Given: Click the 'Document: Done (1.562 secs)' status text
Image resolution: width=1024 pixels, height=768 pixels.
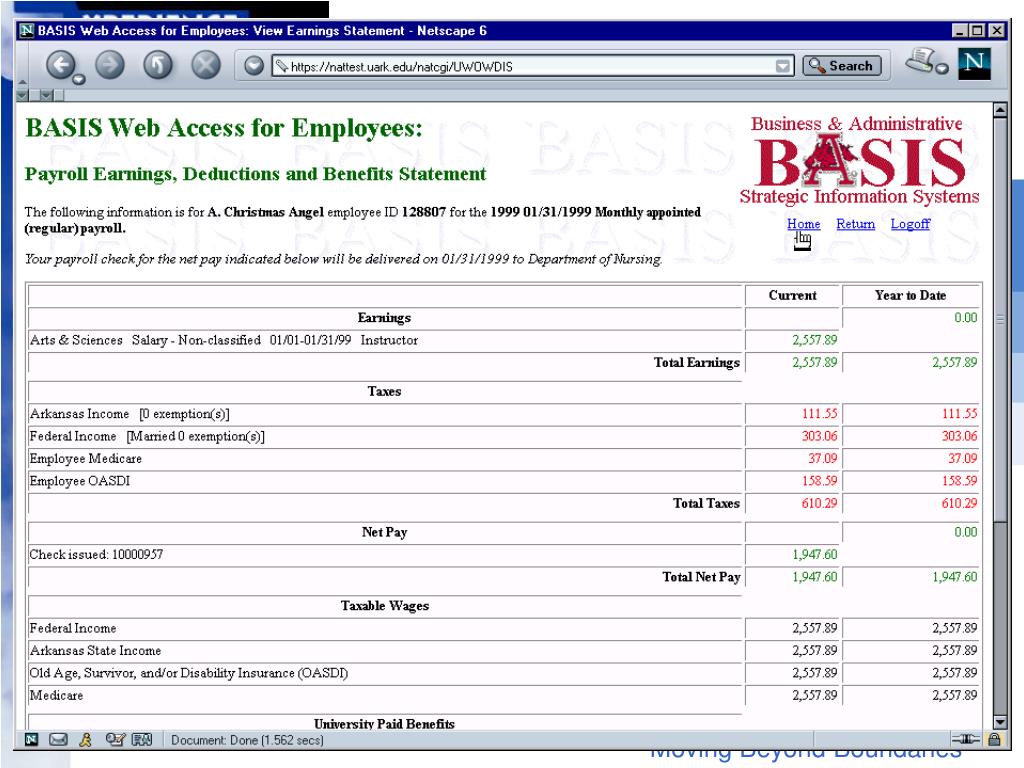Looking at the screenshot, I should coord(247,740).
